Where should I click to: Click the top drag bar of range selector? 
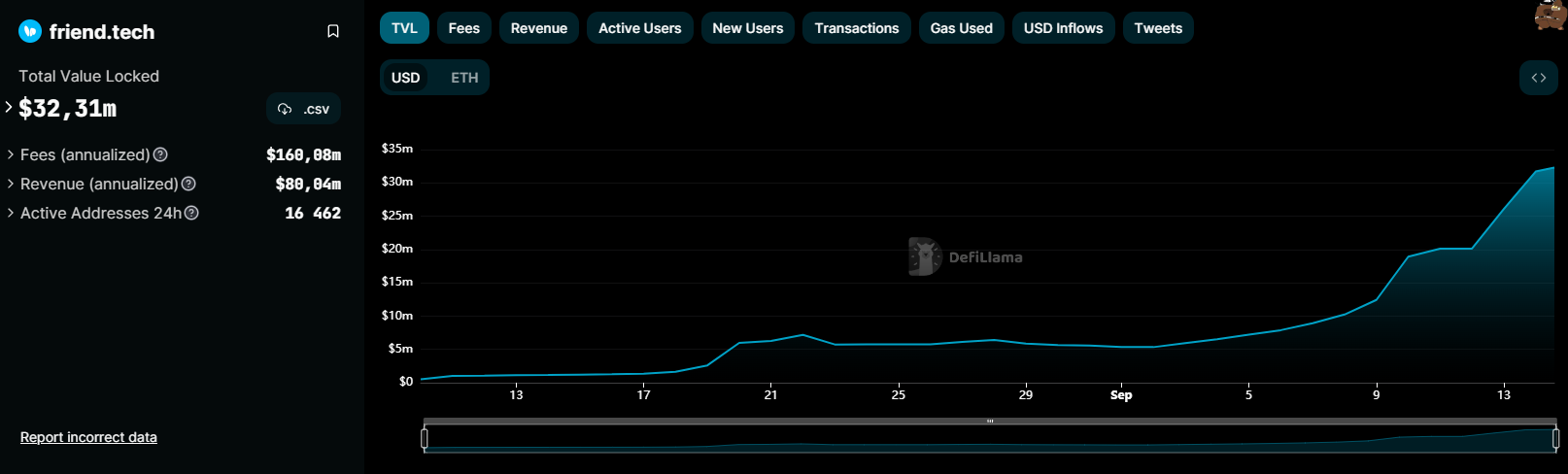[990, 422]
